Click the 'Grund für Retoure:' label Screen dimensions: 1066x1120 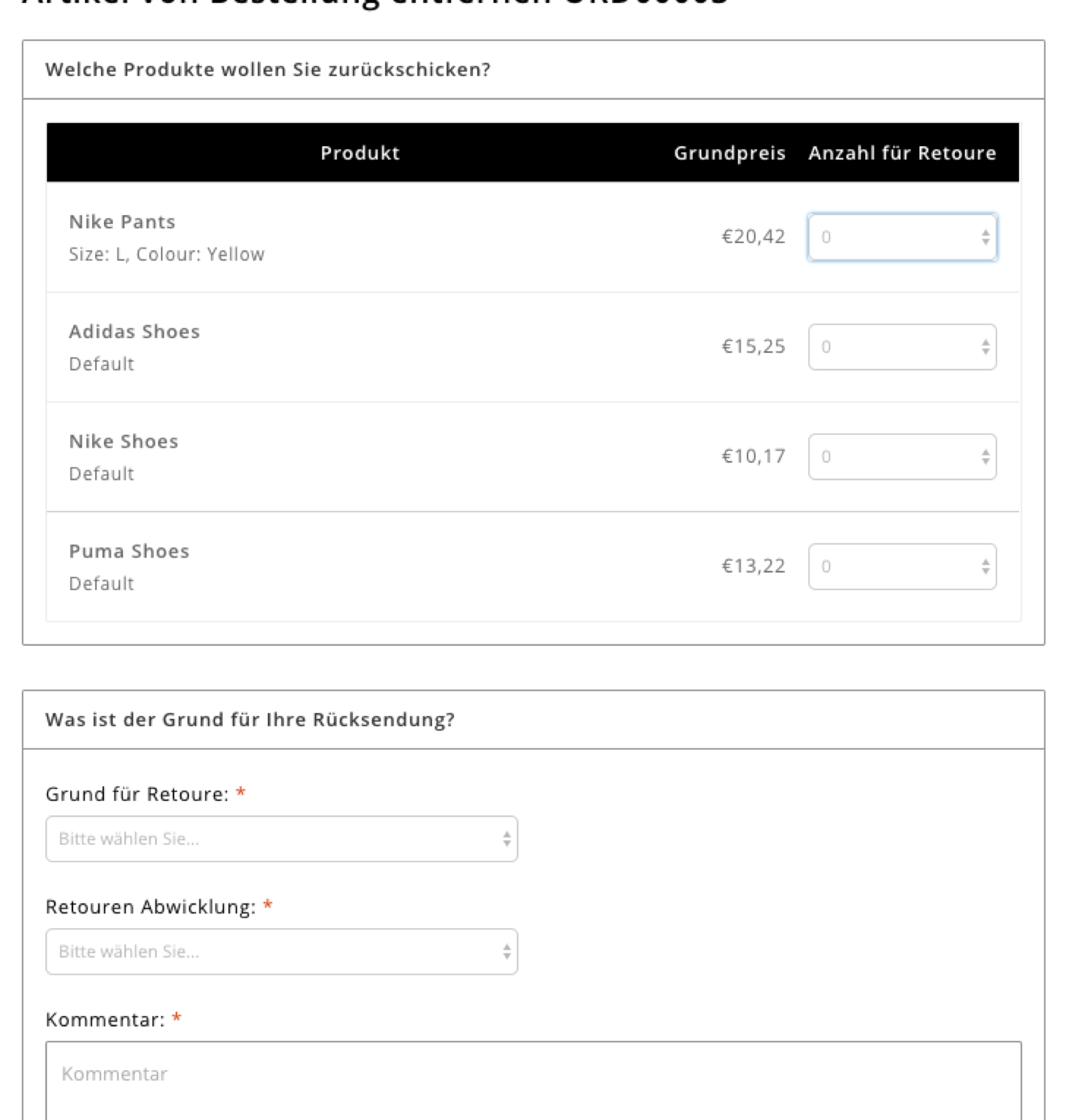click(x=137, y=794)
